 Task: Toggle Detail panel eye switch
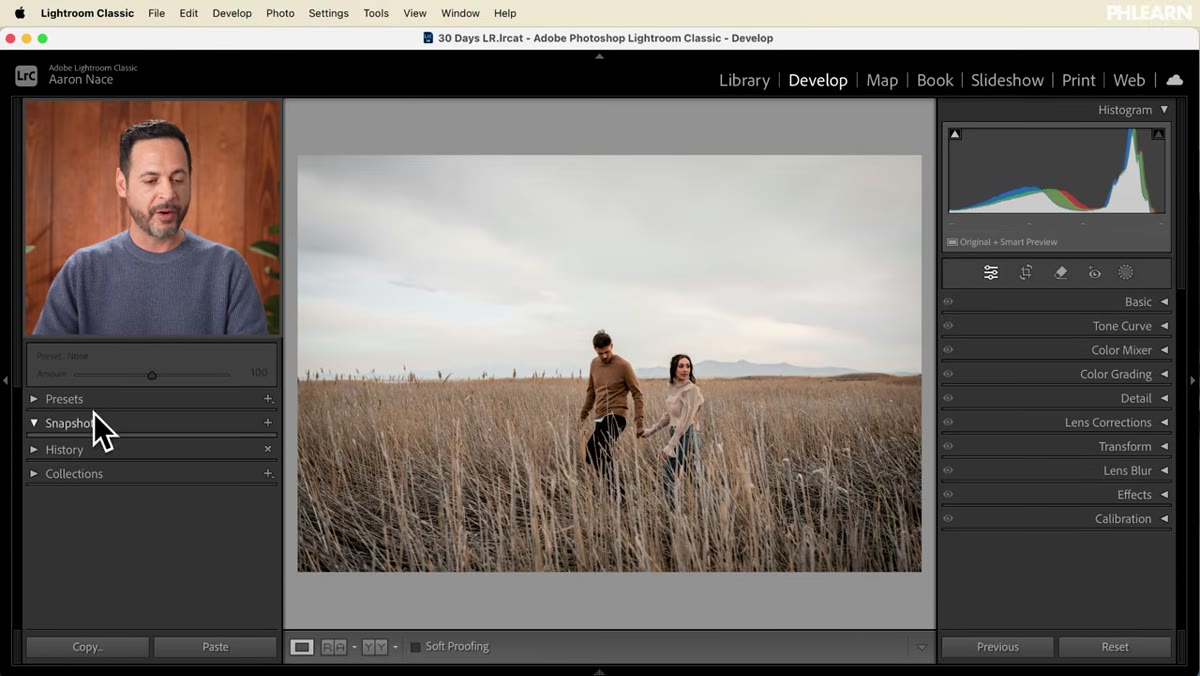pos(948,398)
